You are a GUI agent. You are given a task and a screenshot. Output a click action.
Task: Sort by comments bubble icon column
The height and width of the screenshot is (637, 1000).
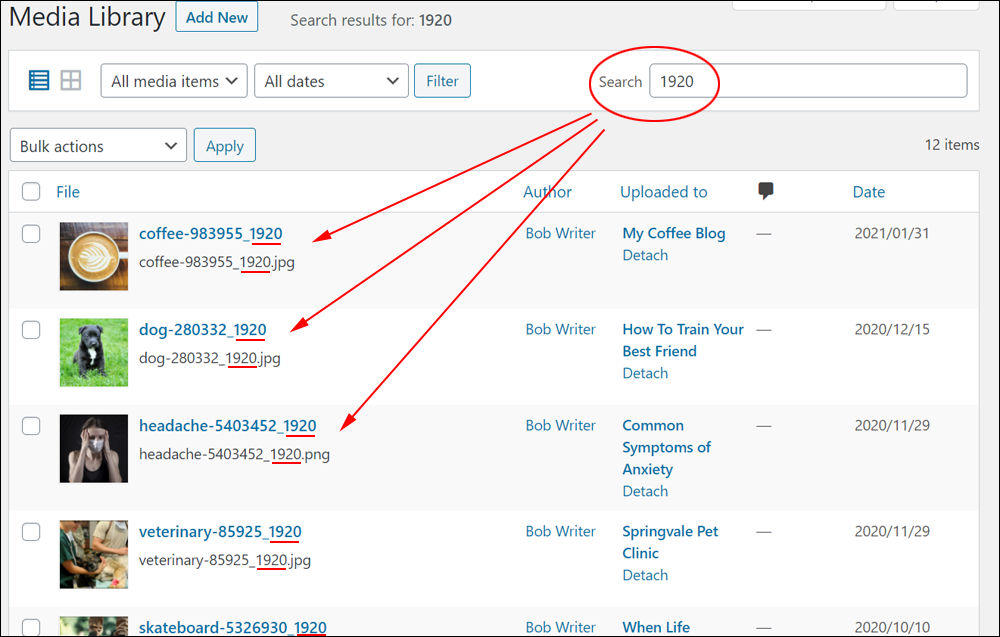click(x=765, y=191)
